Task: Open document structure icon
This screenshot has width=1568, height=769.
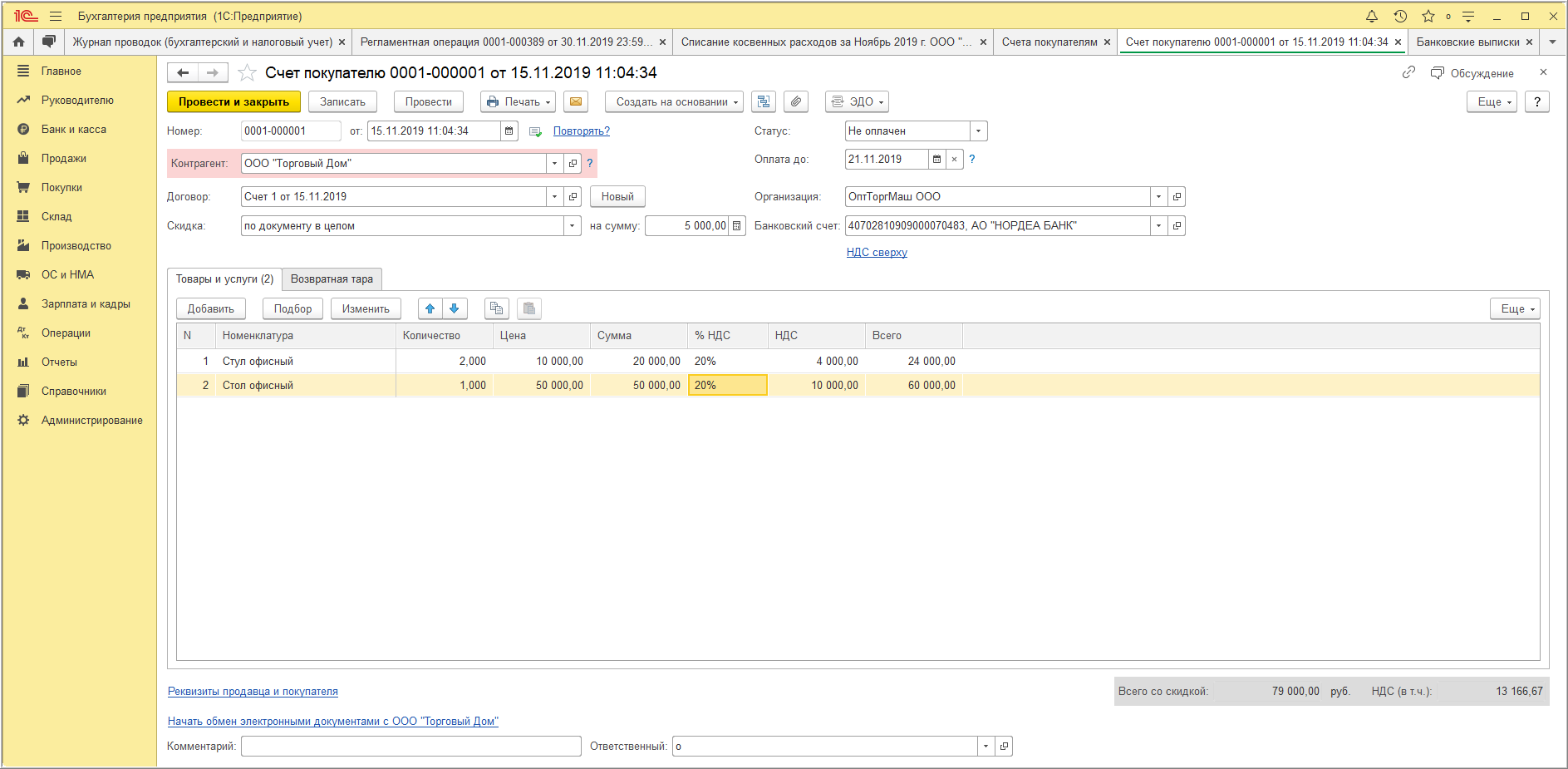Action: tap(764, 101)
